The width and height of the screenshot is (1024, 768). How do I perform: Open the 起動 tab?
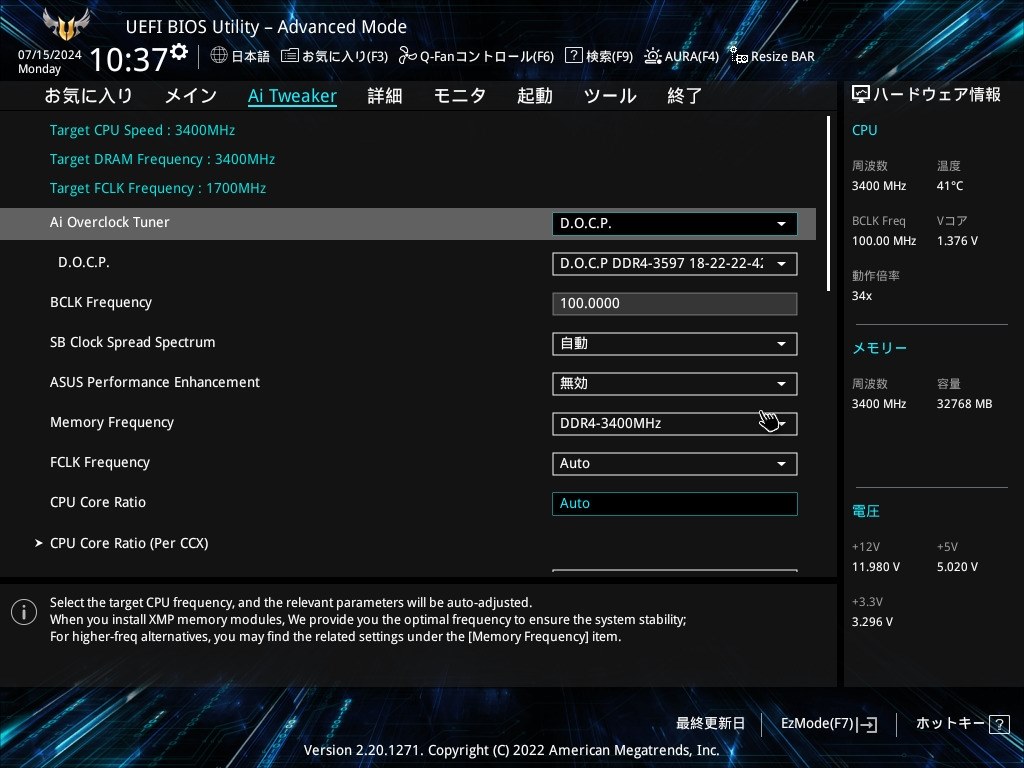[x=535, y=96]
